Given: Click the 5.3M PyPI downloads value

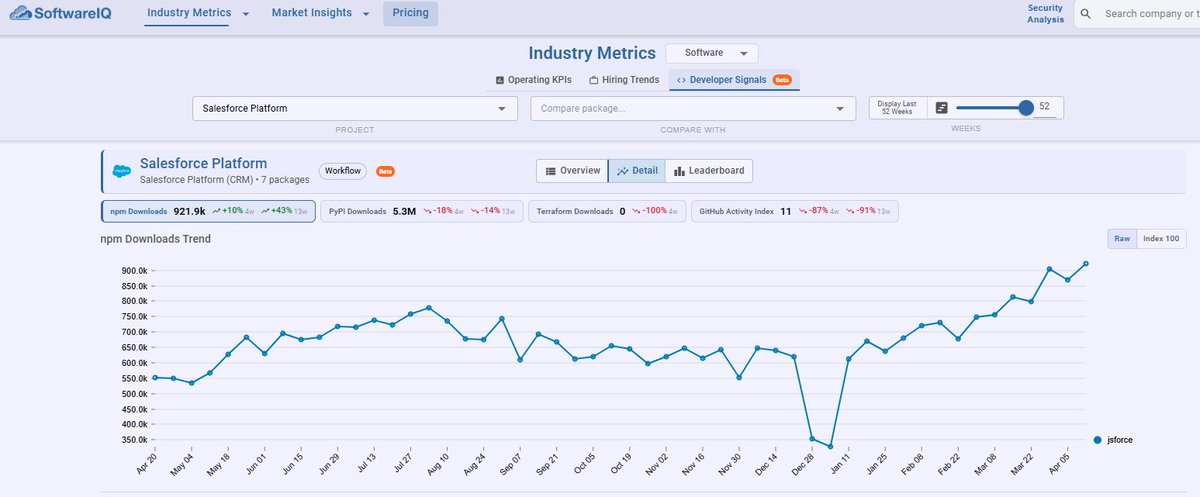Looking at the screenshot, I should coord(404,211).
